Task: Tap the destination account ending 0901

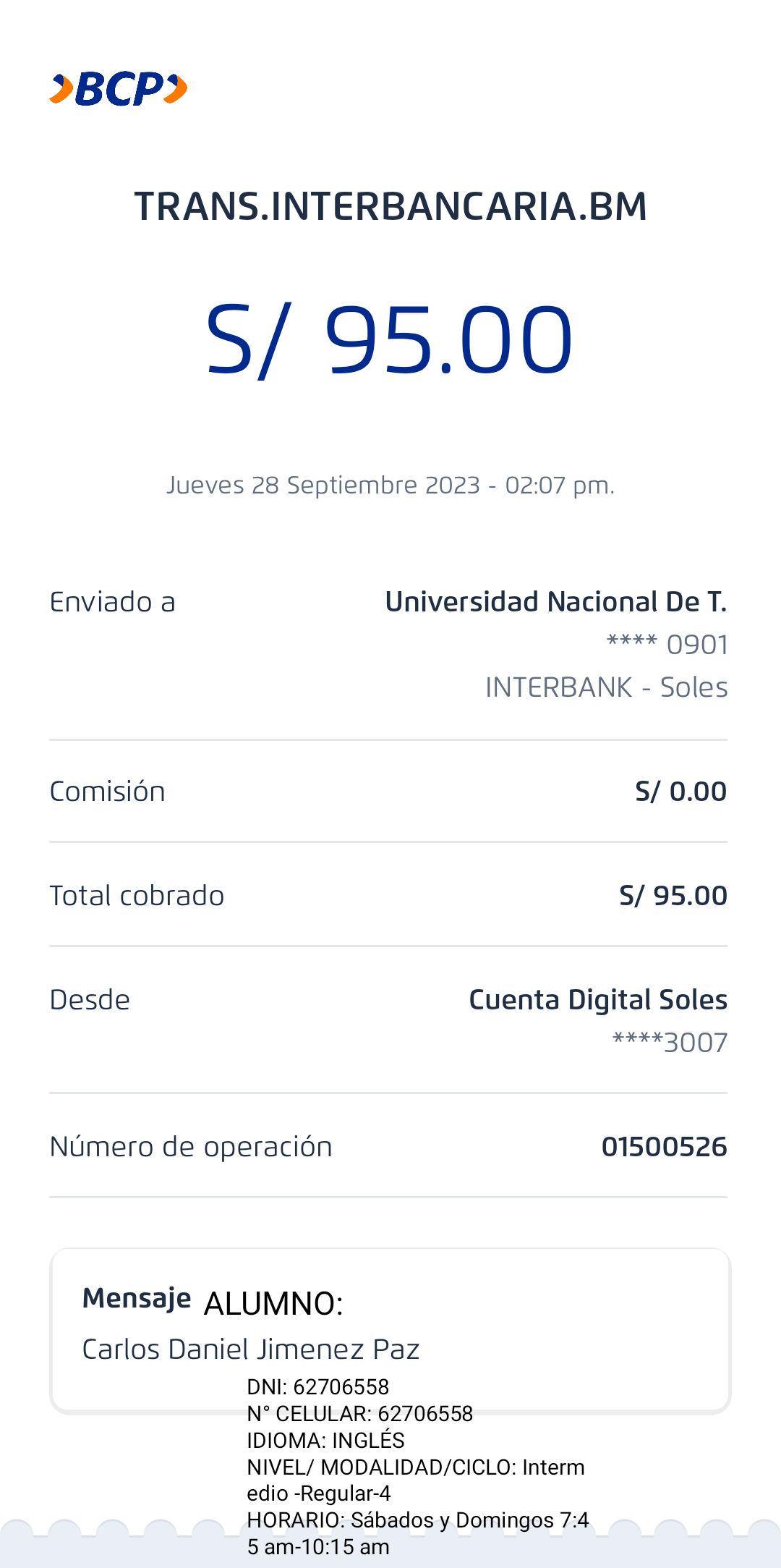Action: tap(667, 644)
